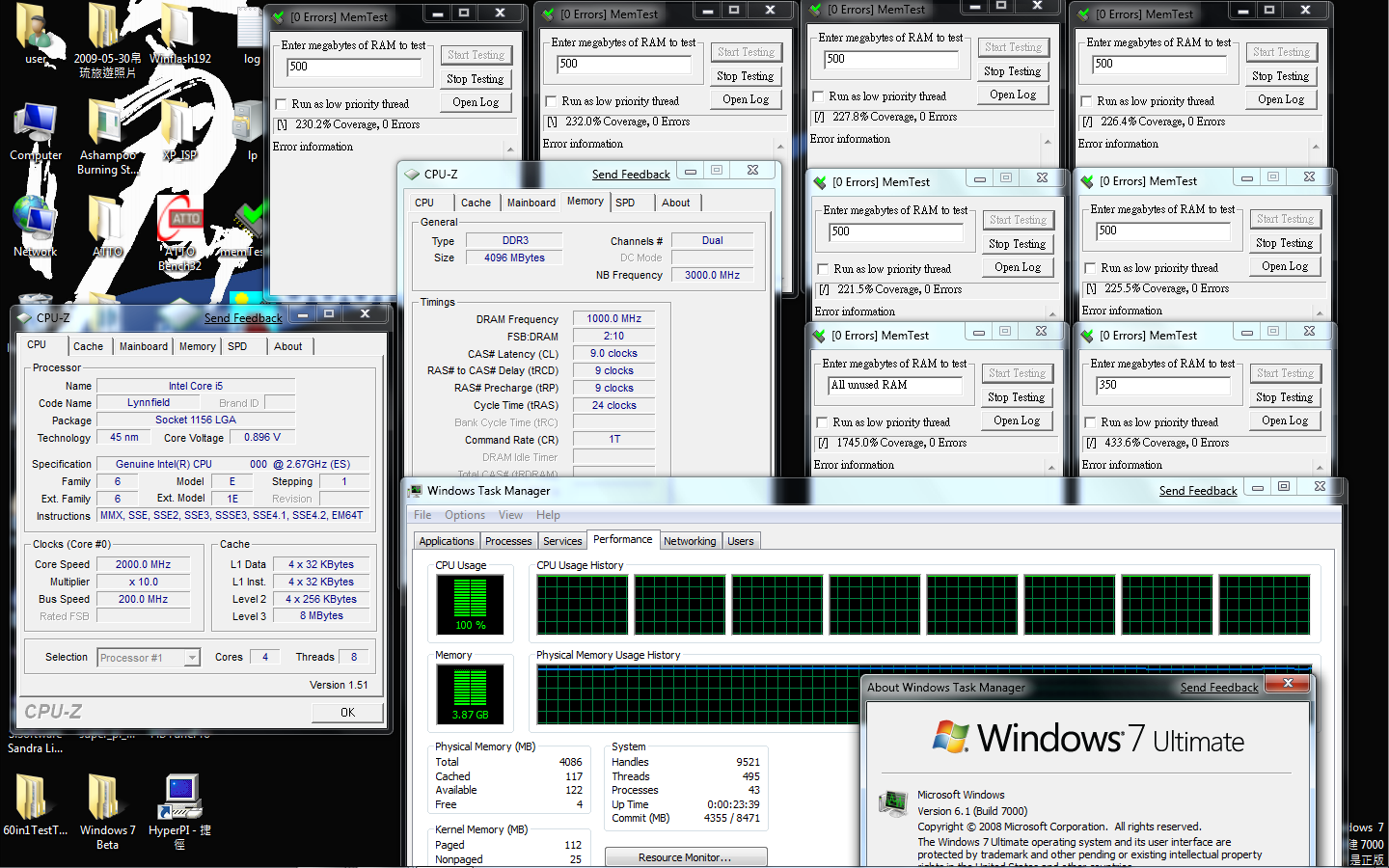Click Send Feedback in CPU-Z Memory window

[631, 175]
